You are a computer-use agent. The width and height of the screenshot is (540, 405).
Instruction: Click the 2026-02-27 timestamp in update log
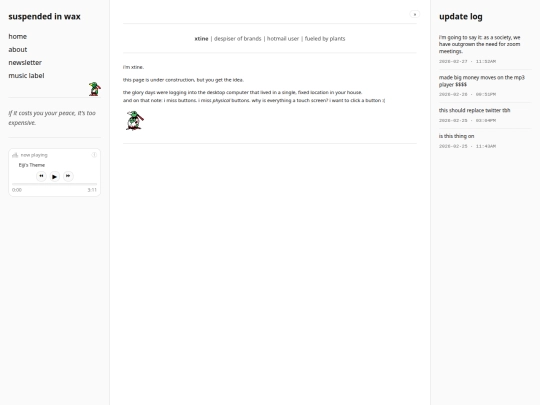point(467,61)
